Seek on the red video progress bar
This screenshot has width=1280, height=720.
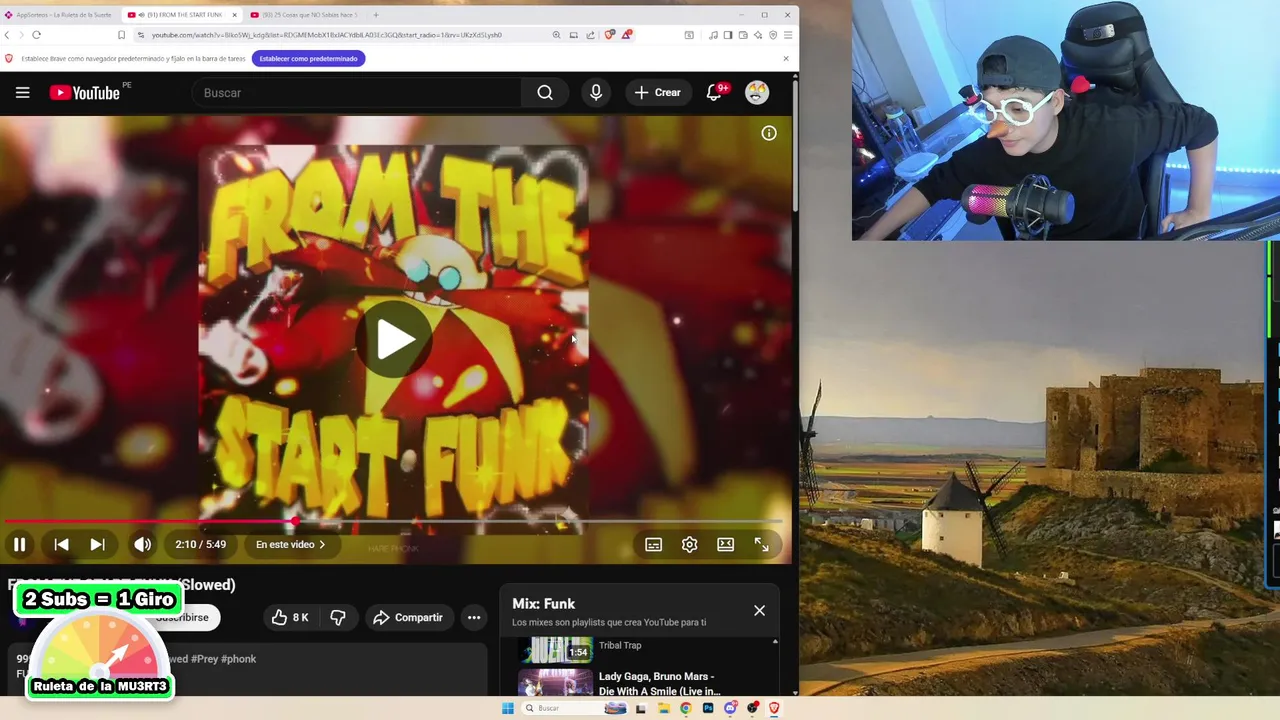click(x=392, y=521)
